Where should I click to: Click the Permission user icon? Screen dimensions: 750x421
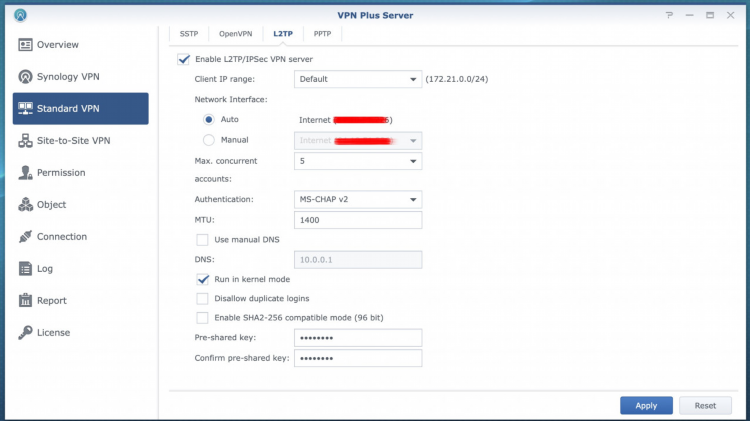click(25, 173)
